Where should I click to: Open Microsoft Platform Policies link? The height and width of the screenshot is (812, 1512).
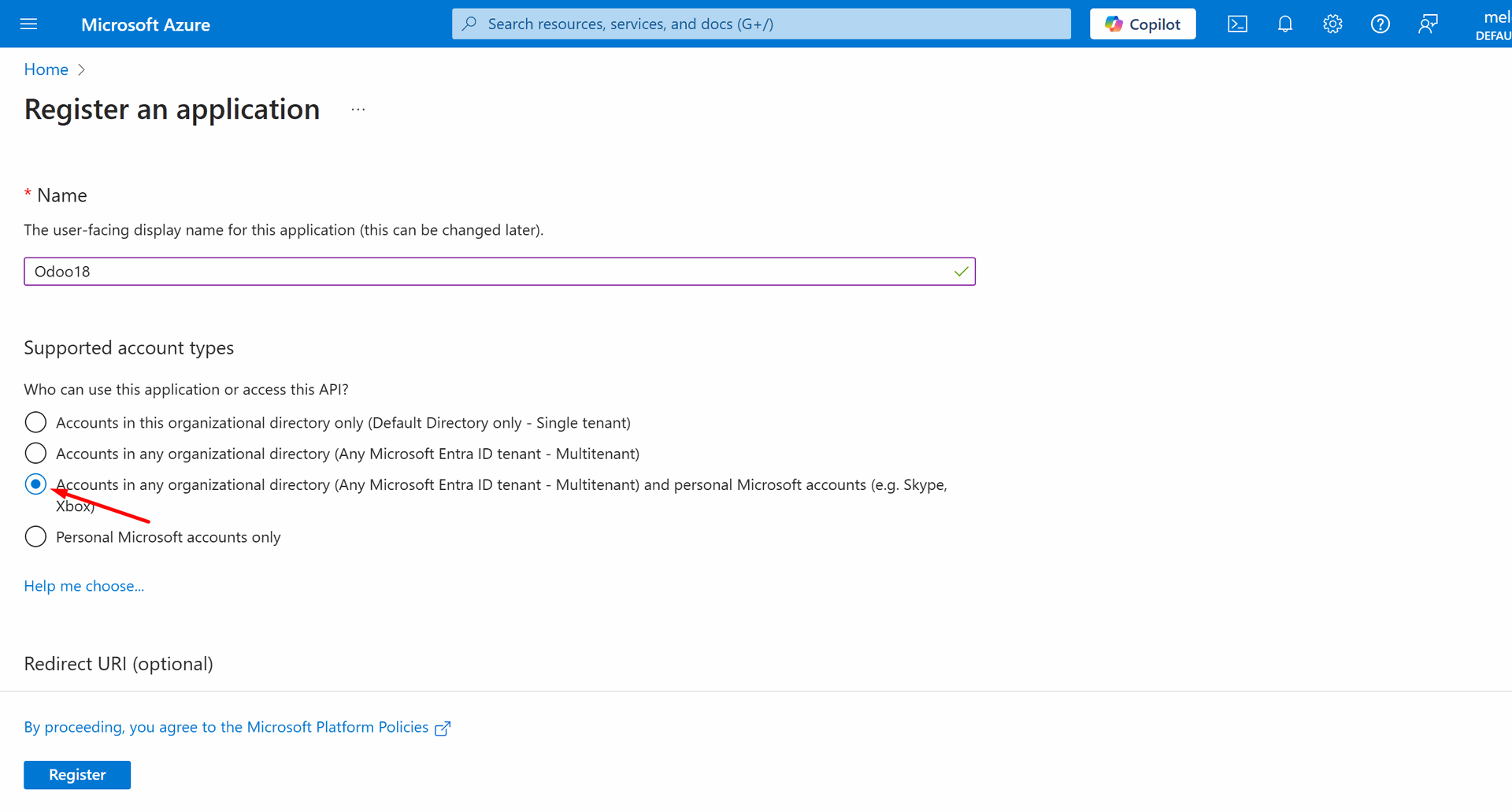tap(226, 727)
